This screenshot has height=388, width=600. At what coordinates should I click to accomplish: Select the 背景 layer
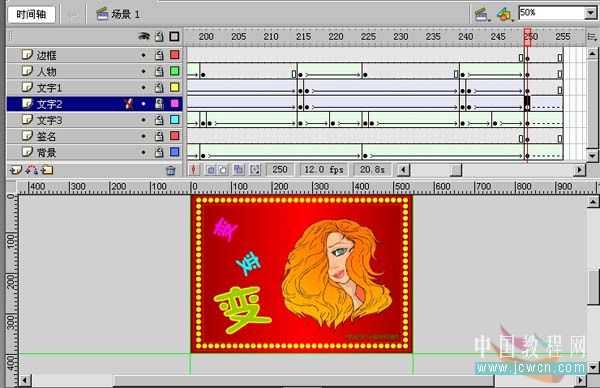tap(94, 152)
